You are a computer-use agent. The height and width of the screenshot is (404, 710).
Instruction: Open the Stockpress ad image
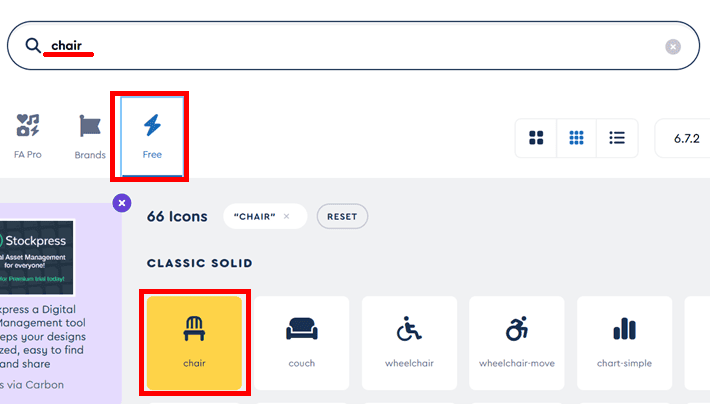[x=36, y=258]
